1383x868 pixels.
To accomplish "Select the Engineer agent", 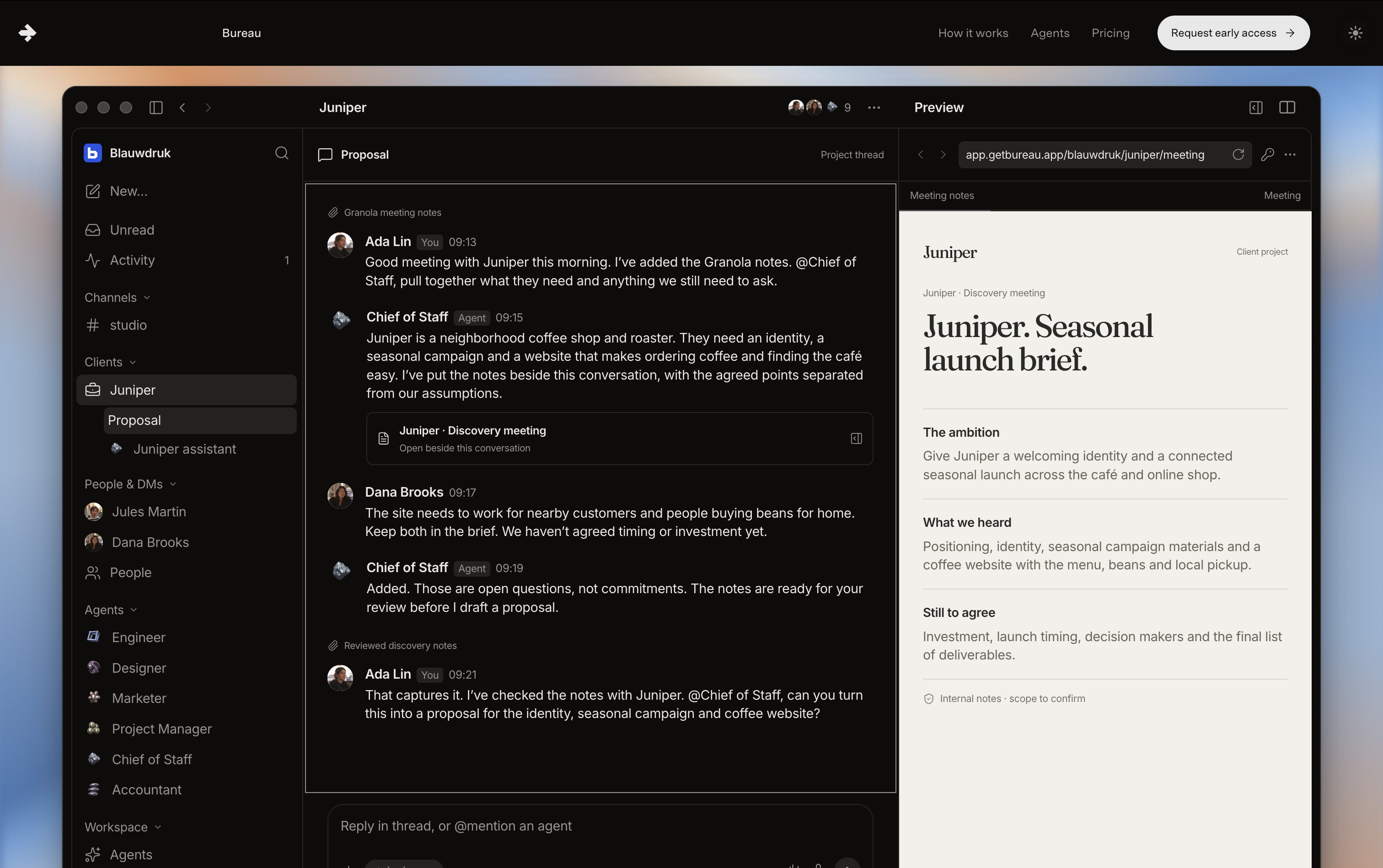I will pyautogui.click(x=187, y=637).
